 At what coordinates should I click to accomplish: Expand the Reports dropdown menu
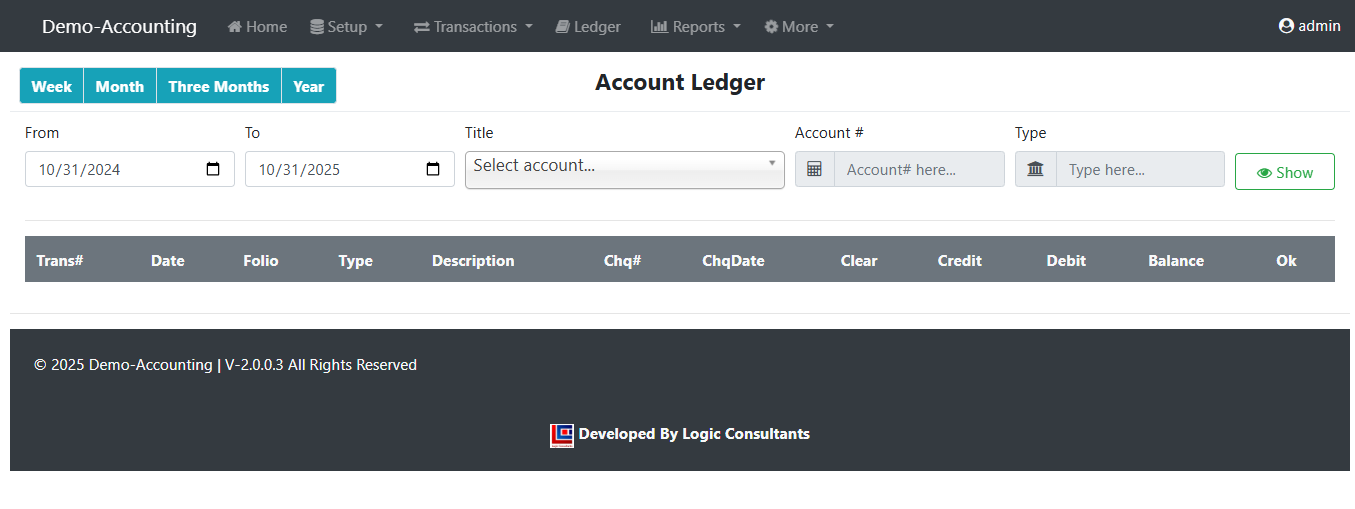tap(696, 27)
